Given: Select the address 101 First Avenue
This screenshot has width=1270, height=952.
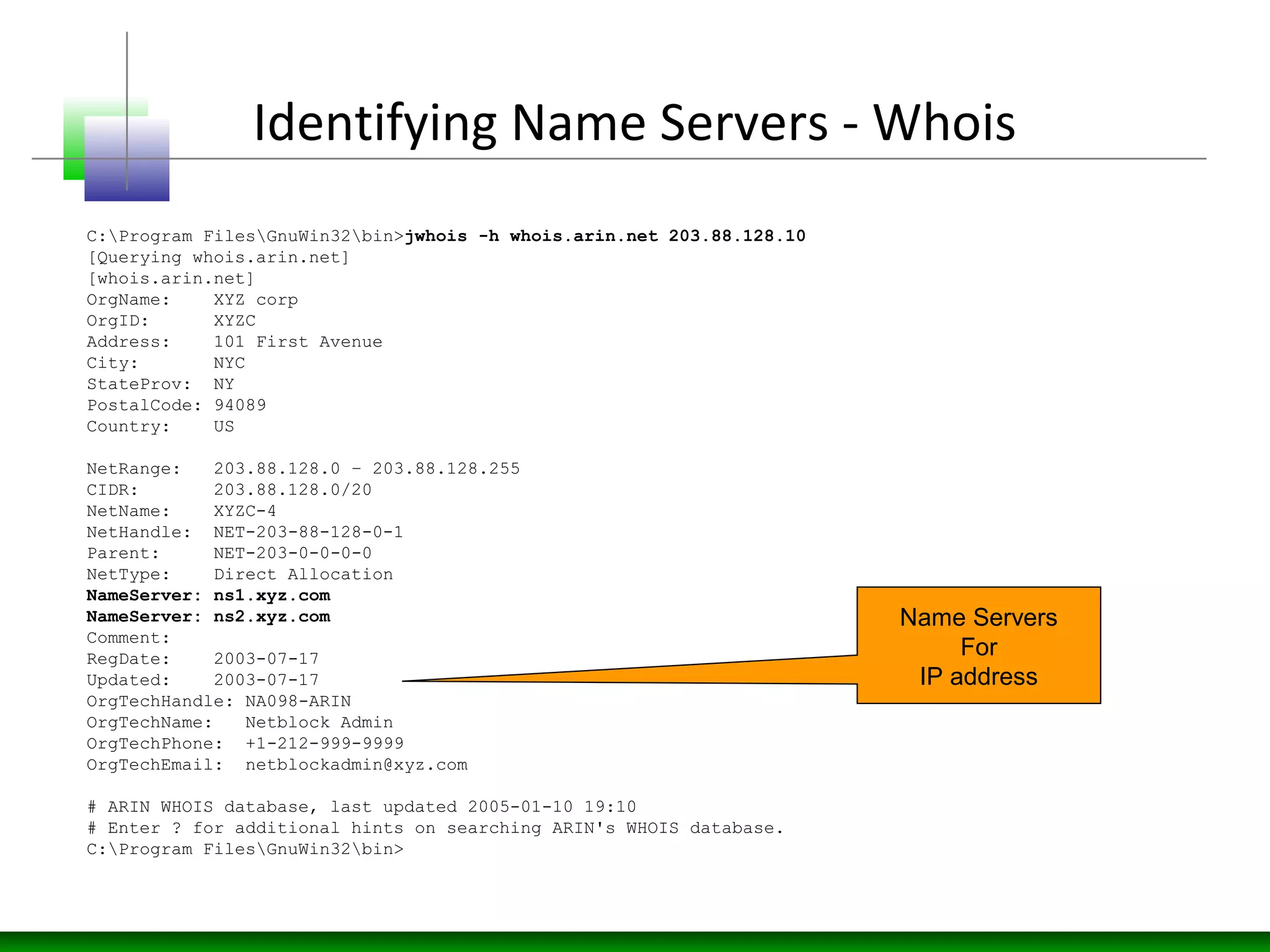Looking at the screenshot, I should pyautogui.click(x=298, y=342).
